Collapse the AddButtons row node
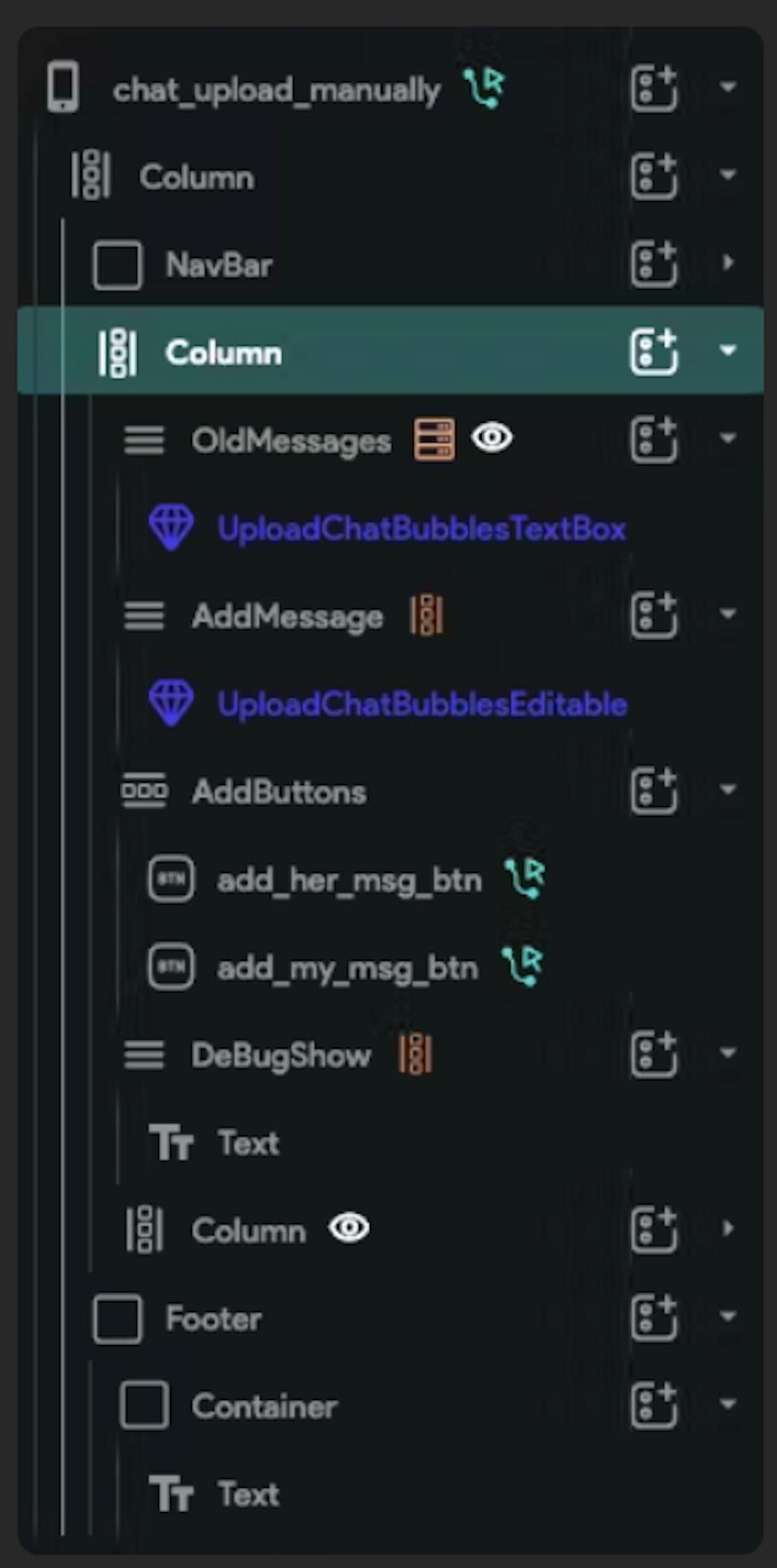Image resolution: width=777 pixels, height=1568 pixels. pos(728,791)
